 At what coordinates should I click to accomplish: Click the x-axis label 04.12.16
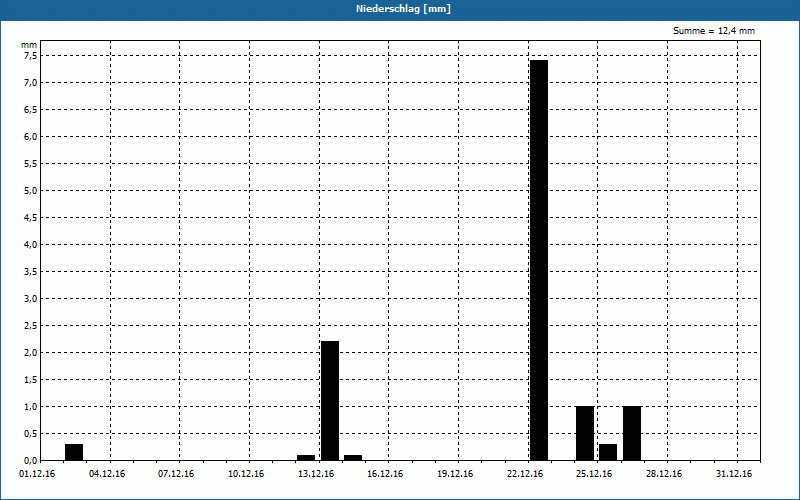(107, 474)
